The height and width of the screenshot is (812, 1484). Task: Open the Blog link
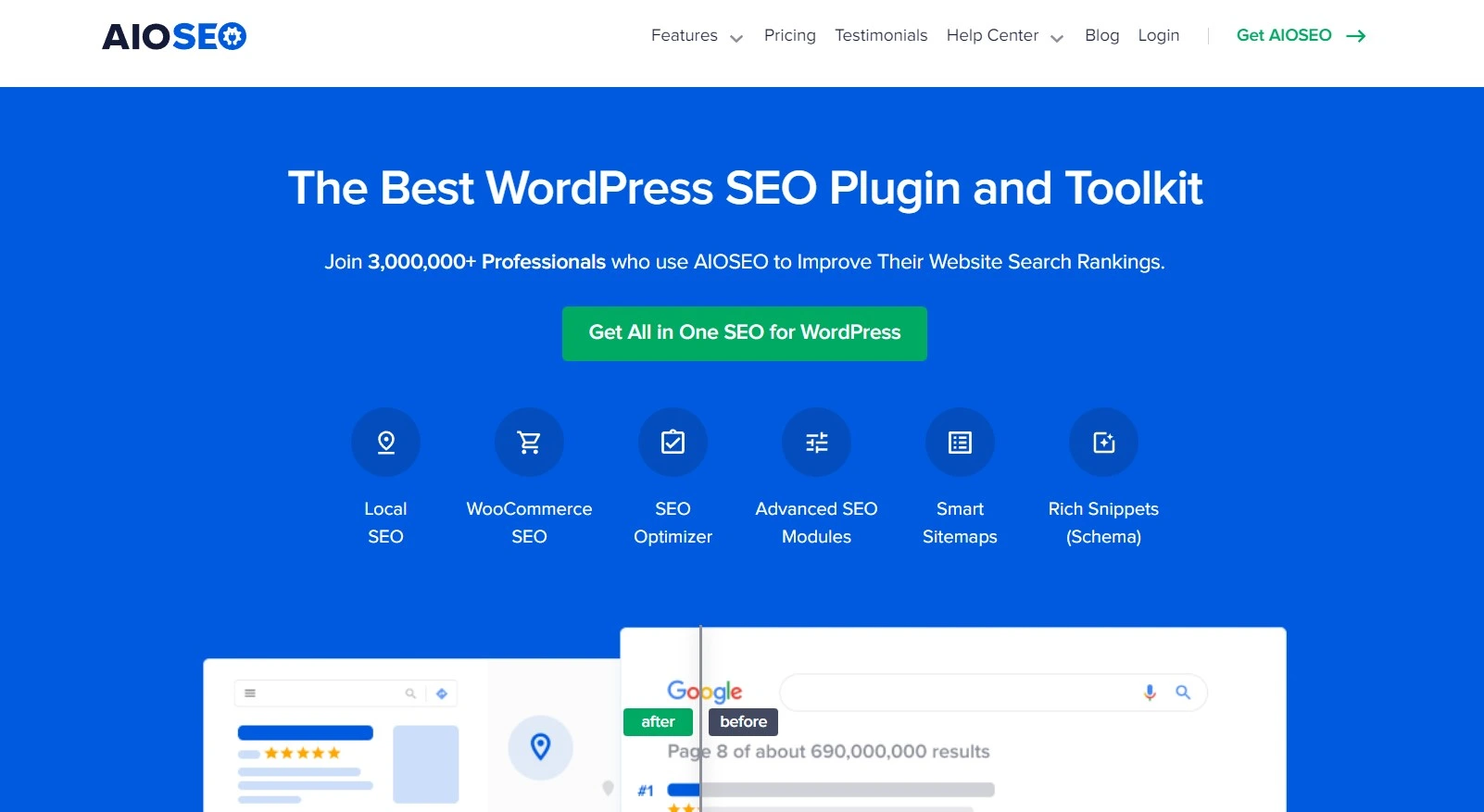point(1101,36)
